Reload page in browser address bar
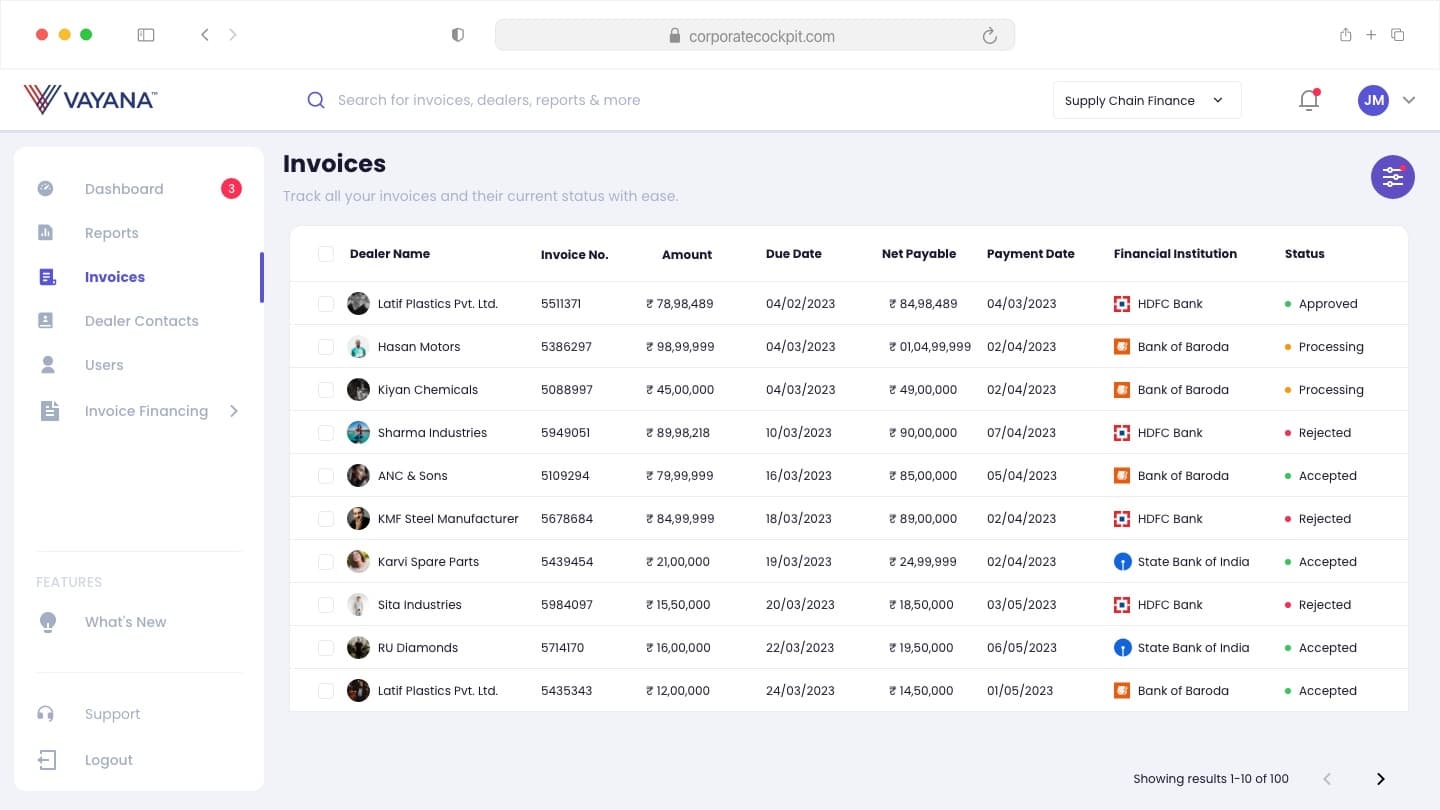Image resolution: width=1440 pixels, height=810 pixels. 989,36
